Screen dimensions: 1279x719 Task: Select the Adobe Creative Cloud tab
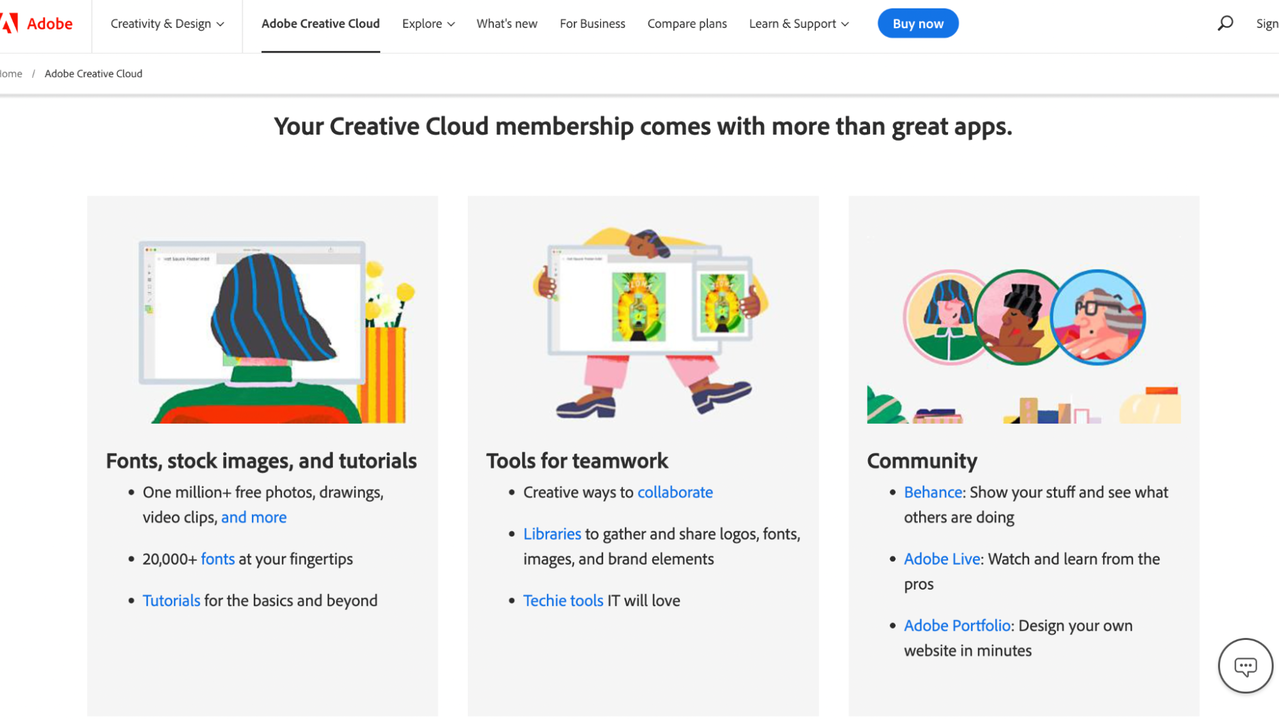click(320, 24)
